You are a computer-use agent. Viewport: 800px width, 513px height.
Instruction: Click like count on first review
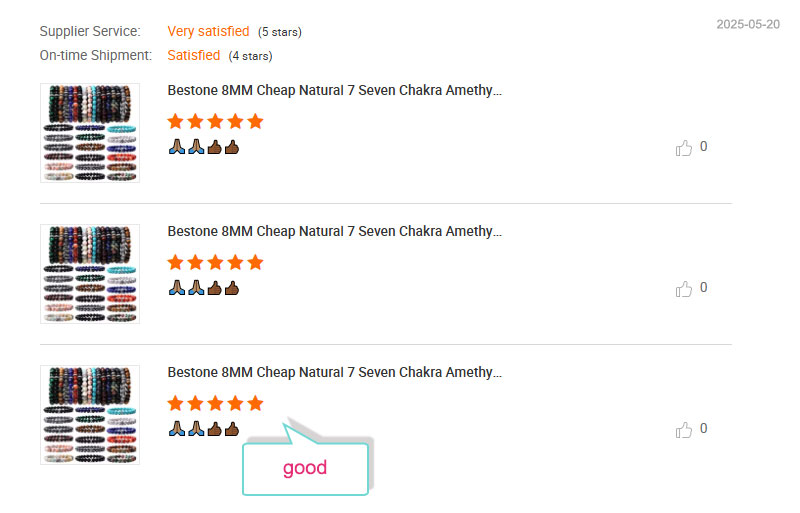(704, 146)
